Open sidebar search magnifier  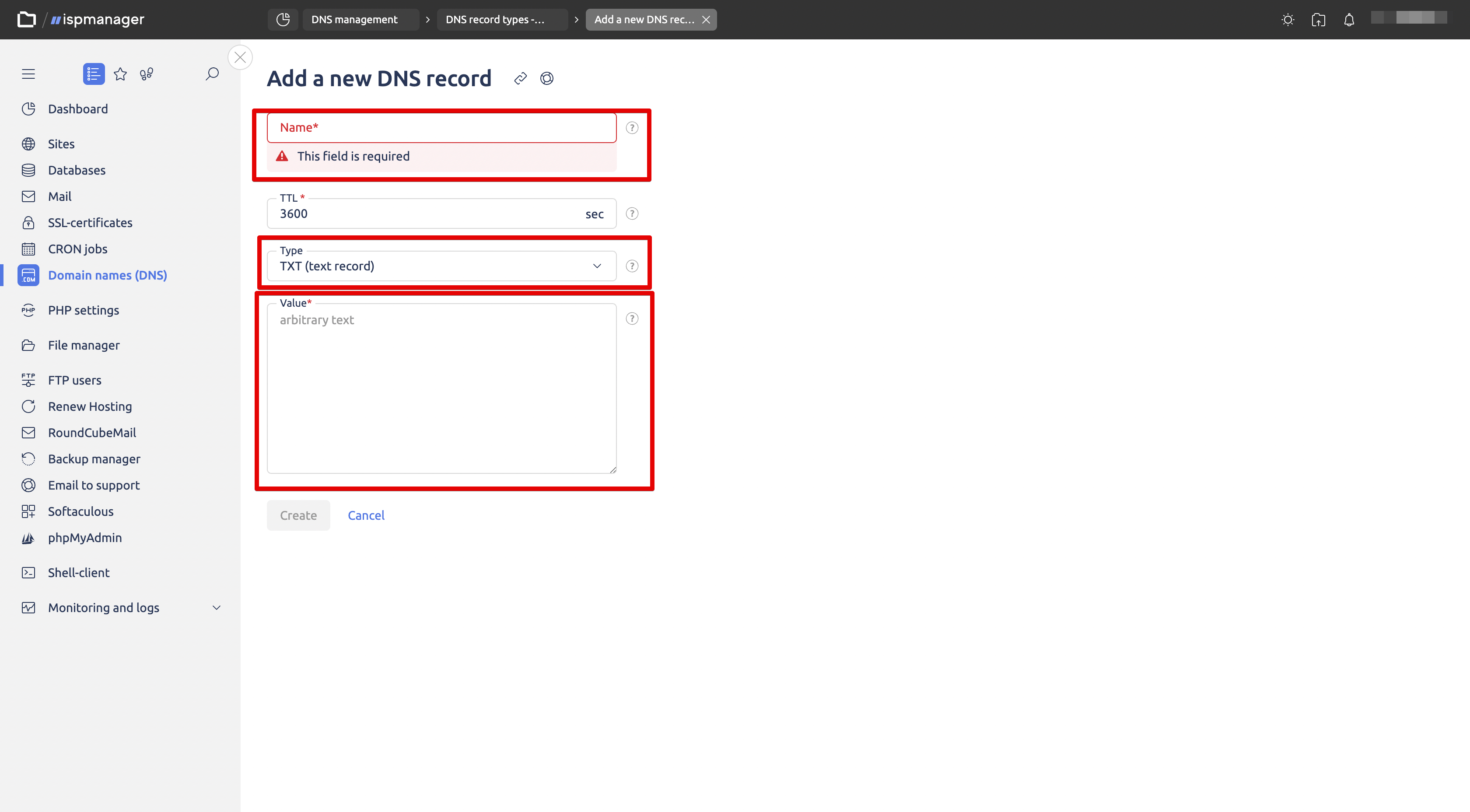212,73
